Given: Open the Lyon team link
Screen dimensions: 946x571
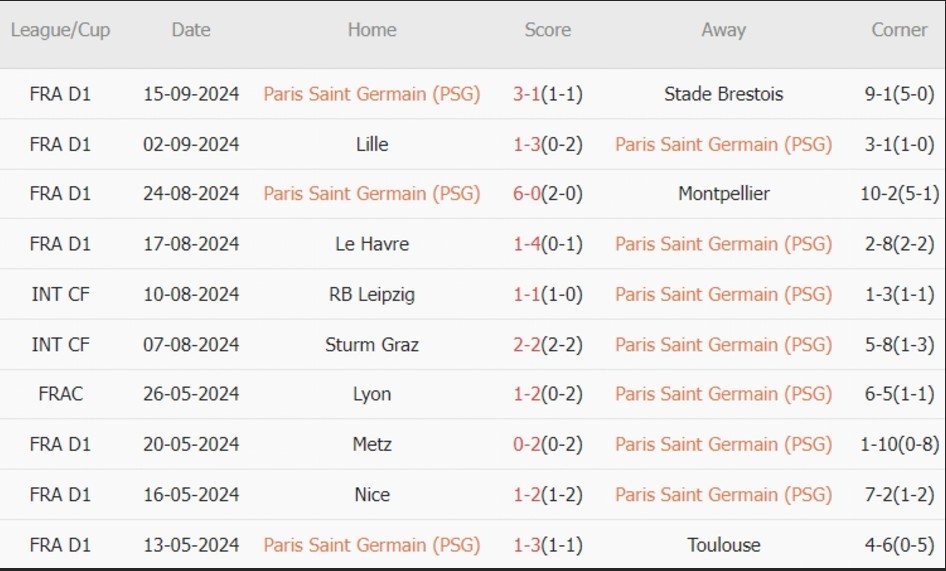Looking at the screenshot, I should point(372,394).
